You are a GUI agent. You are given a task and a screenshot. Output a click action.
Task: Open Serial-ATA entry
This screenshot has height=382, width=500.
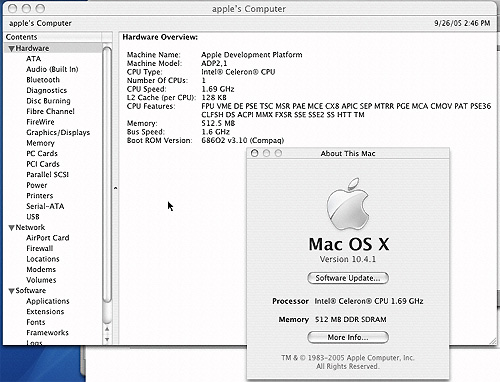(45, 206)
